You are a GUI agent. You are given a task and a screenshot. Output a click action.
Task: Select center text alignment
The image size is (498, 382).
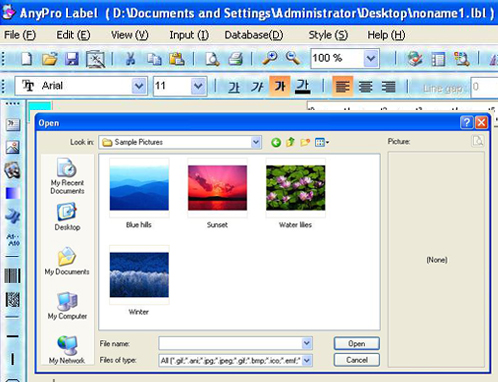(x=366, y=87)
